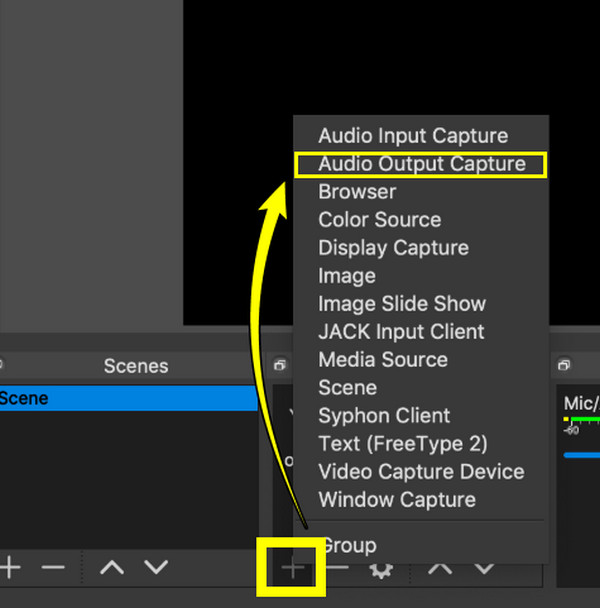
Task: Select the Image source option
Action: click(x=421, y=276)
